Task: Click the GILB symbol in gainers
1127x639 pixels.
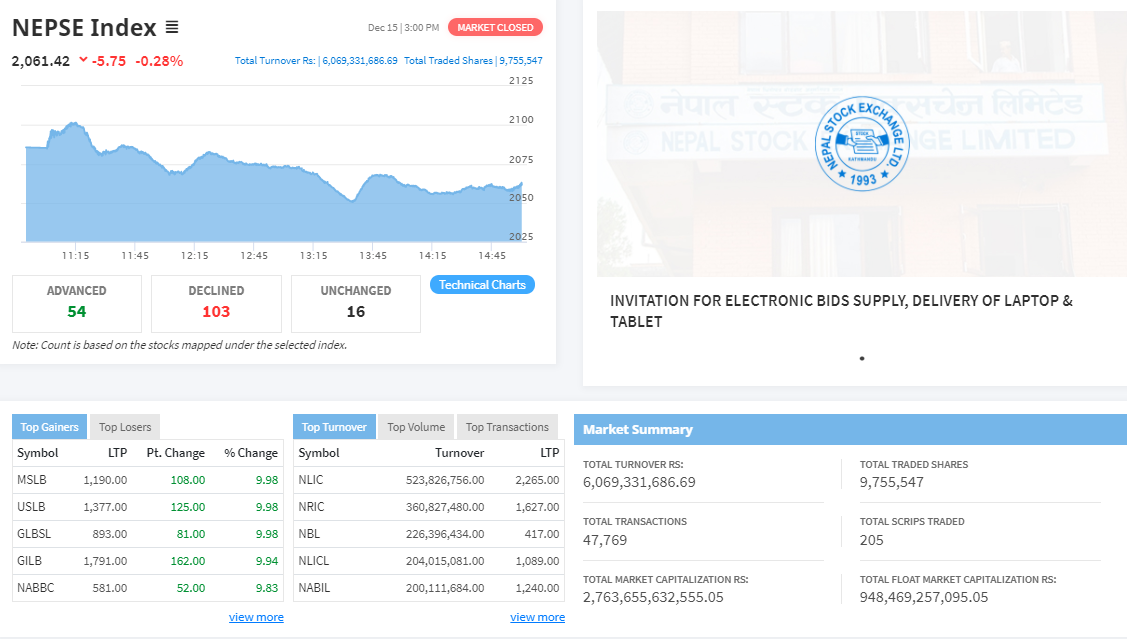Action: click(x=29, y=561)
